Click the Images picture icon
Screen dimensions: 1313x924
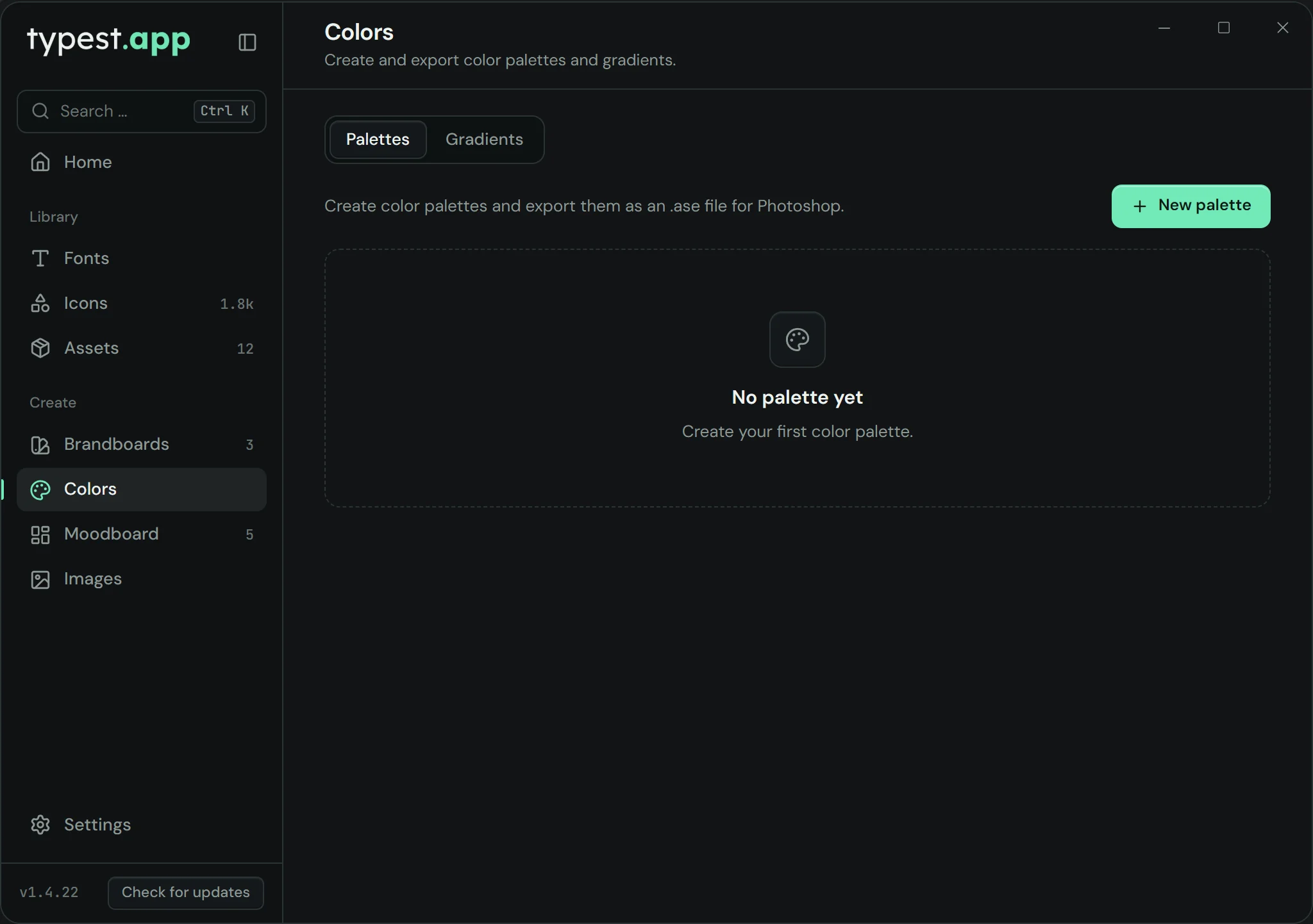[x=40, y=579]
